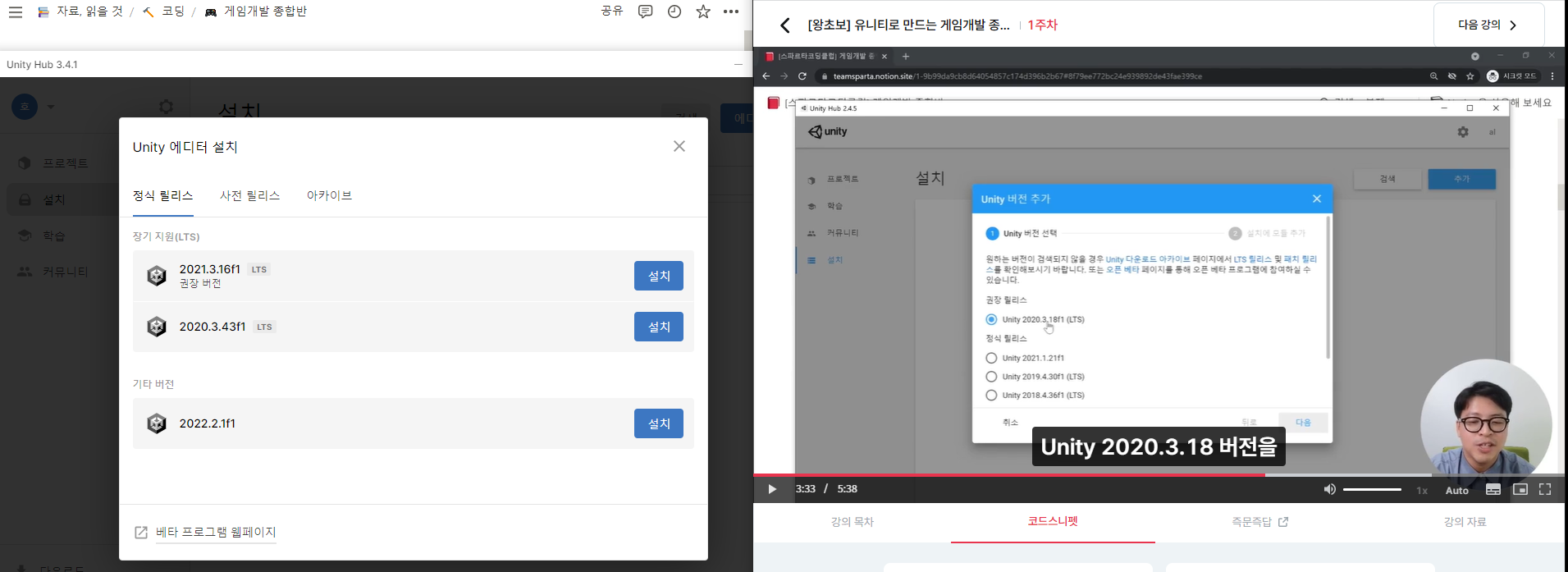Open the 강의 목차 tab
Image resolution: width=1568 pixels, height=572 pixels.
pyautogui.click(x=853, y=522)
